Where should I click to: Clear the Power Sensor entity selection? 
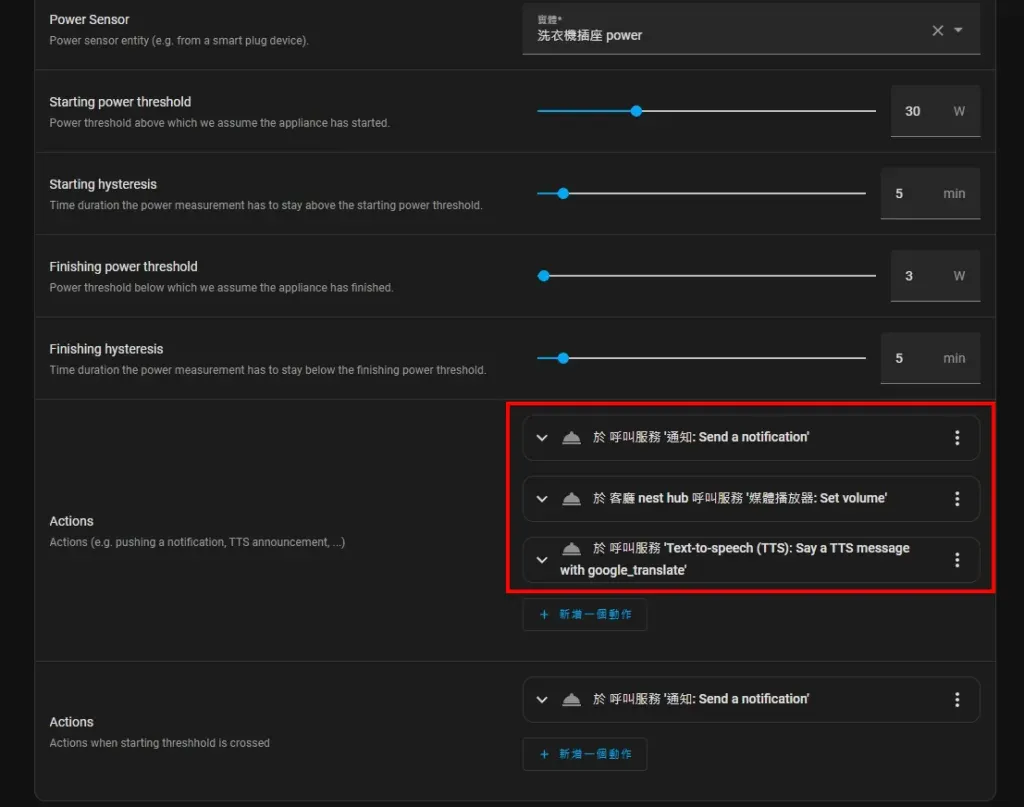point(937,31)
